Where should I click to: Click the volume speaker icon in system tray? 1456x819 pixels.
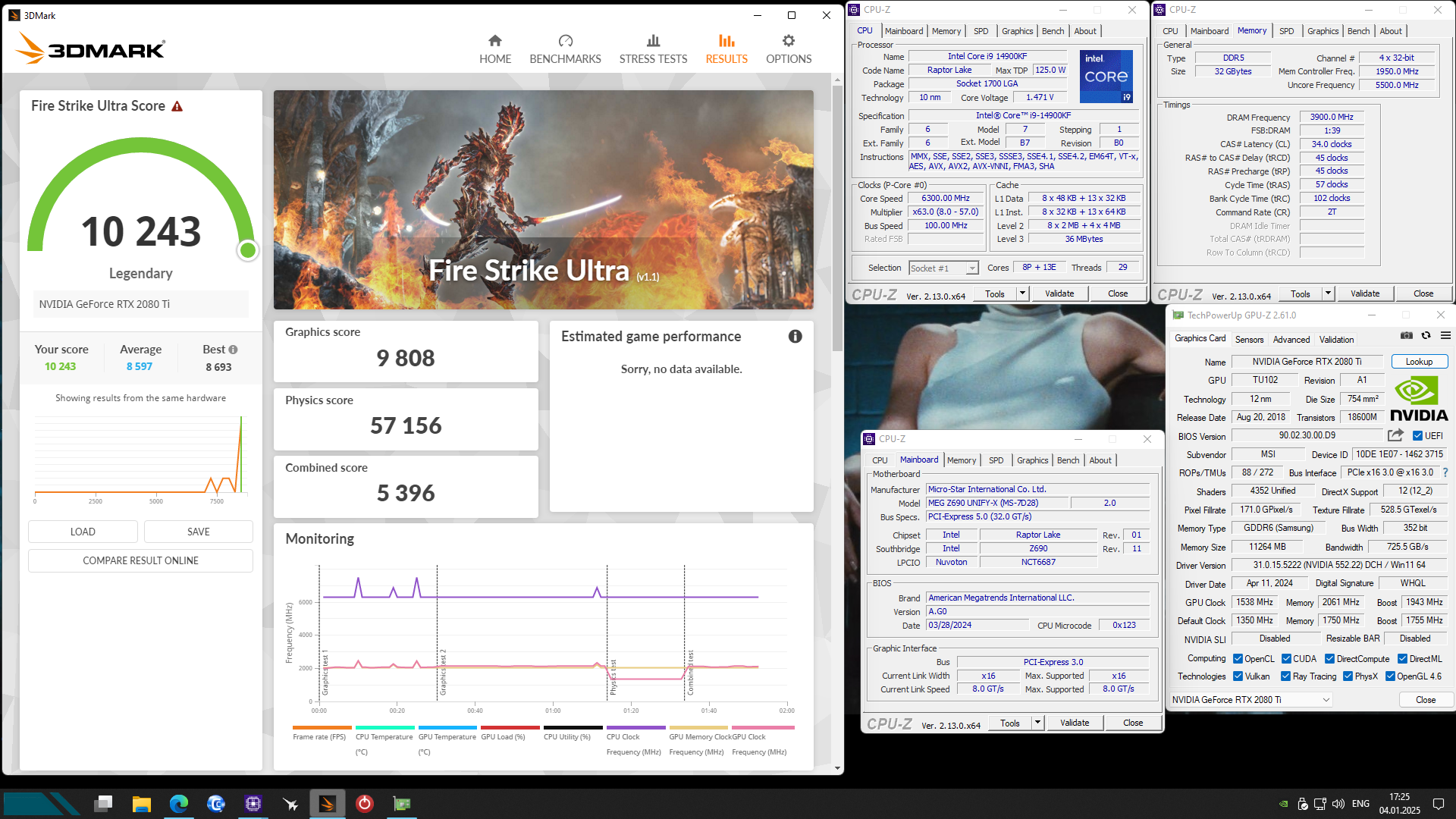(x=1338, y=804)
